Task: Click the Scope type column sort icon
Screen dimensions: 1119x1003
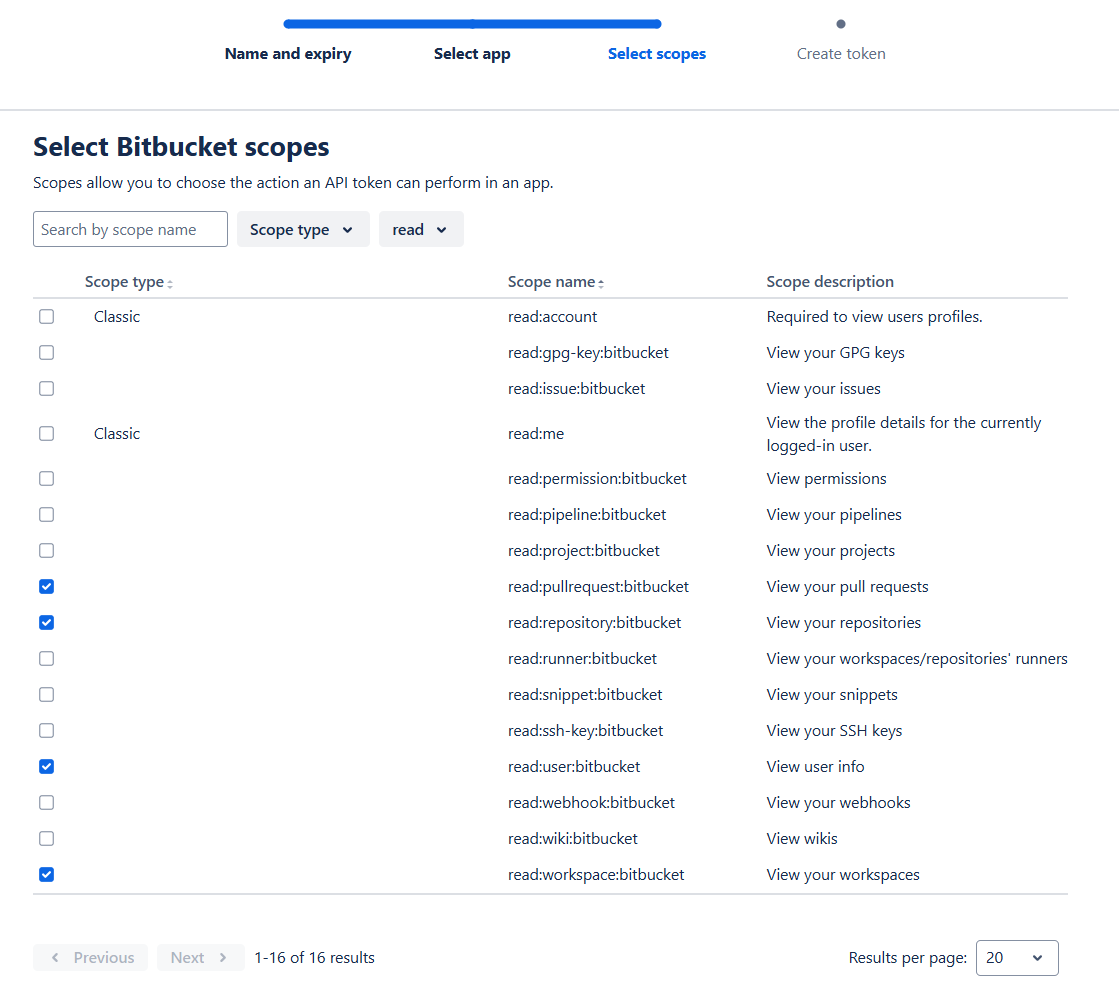Action: pyautogui.click(x=170, y=284)
